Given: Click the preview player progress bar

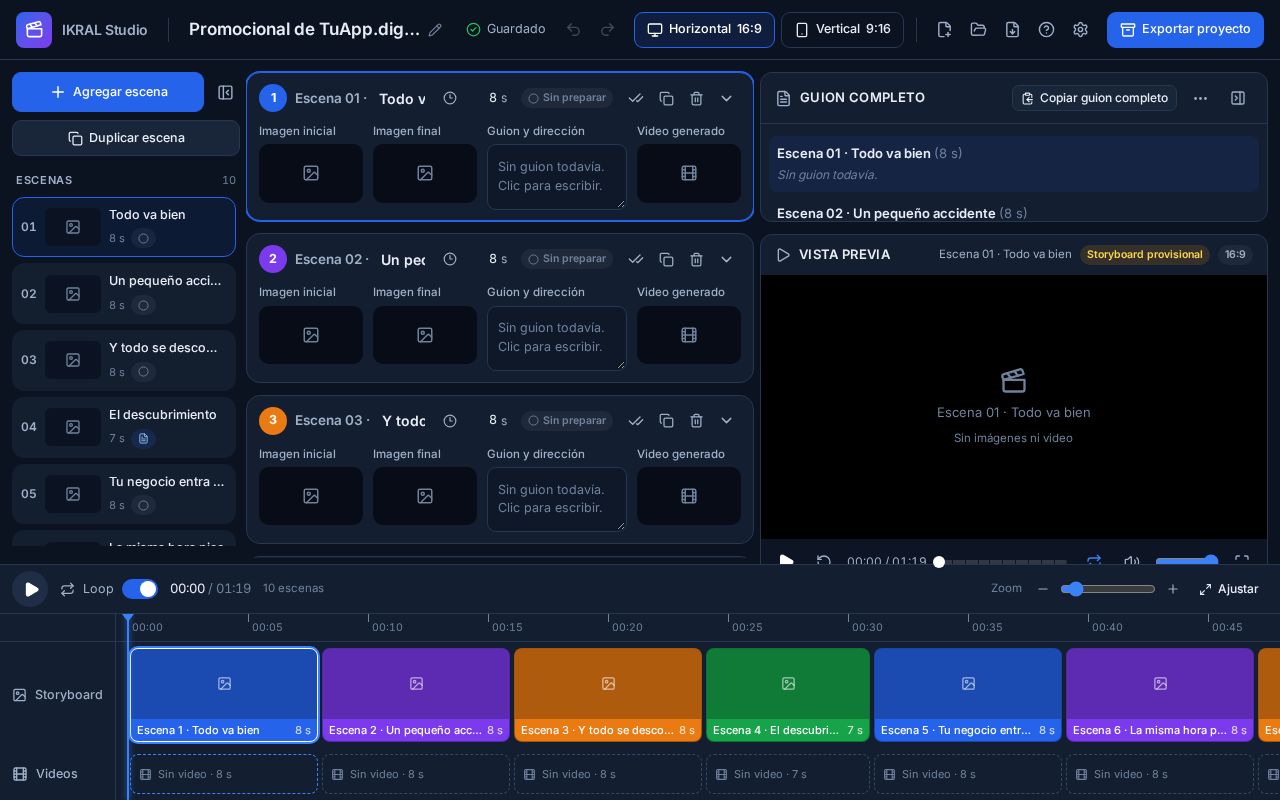Looking at the screenshot, I should pyautogui.click(x=1003, y=562).
